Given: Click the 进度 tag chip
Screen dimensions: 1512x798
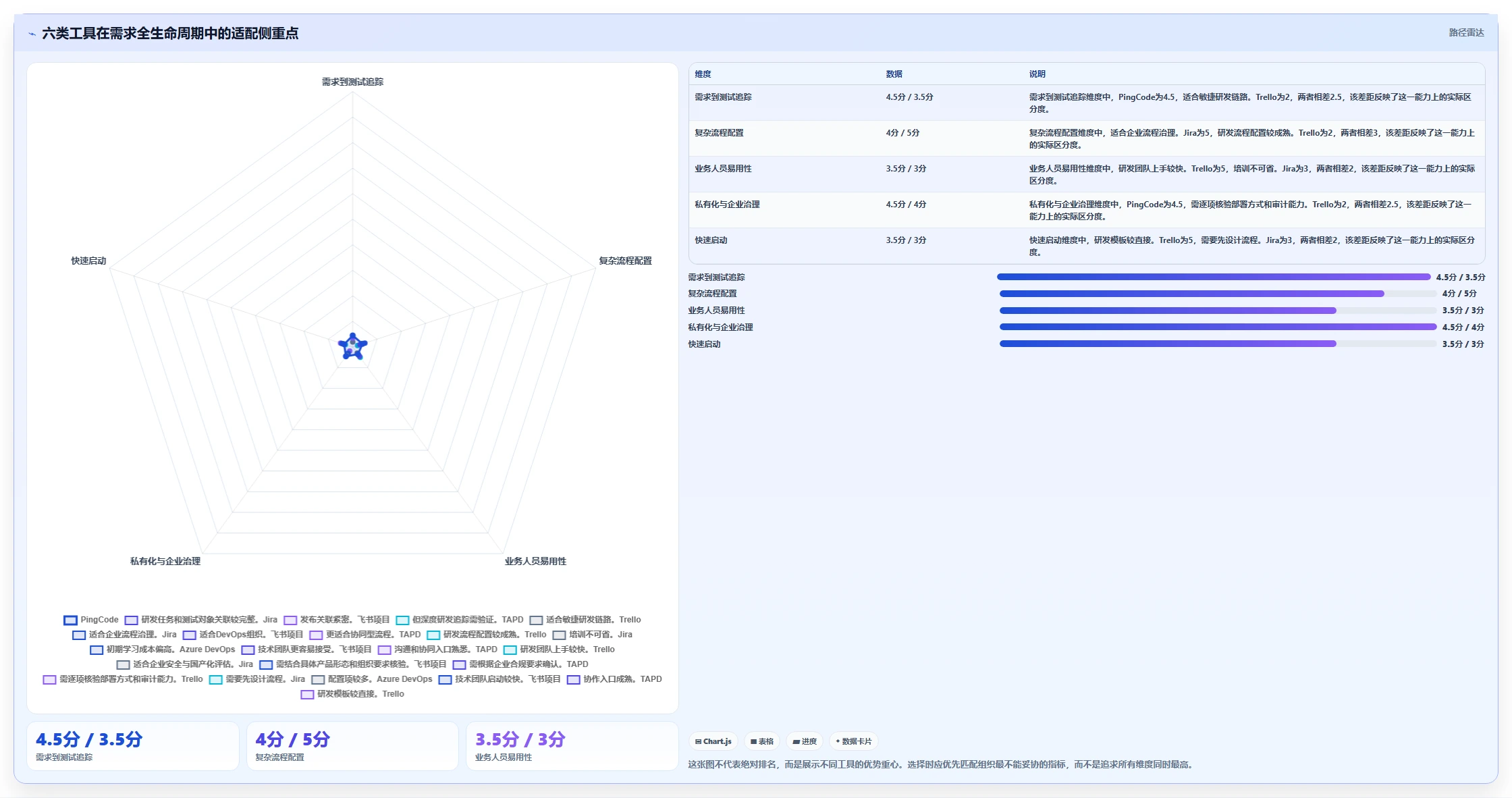Looking at the screenshot, I should [805, 741].
